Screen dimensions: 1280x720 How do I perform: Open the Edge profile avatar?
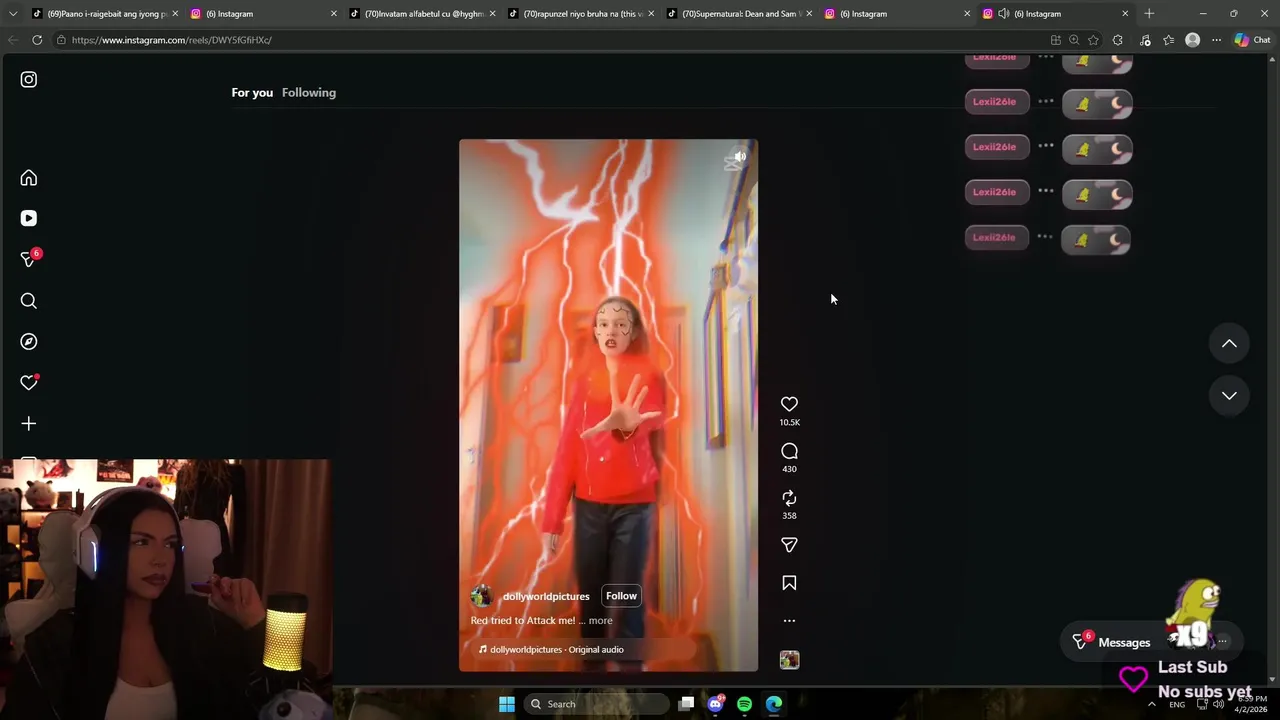click(1192, 40)
